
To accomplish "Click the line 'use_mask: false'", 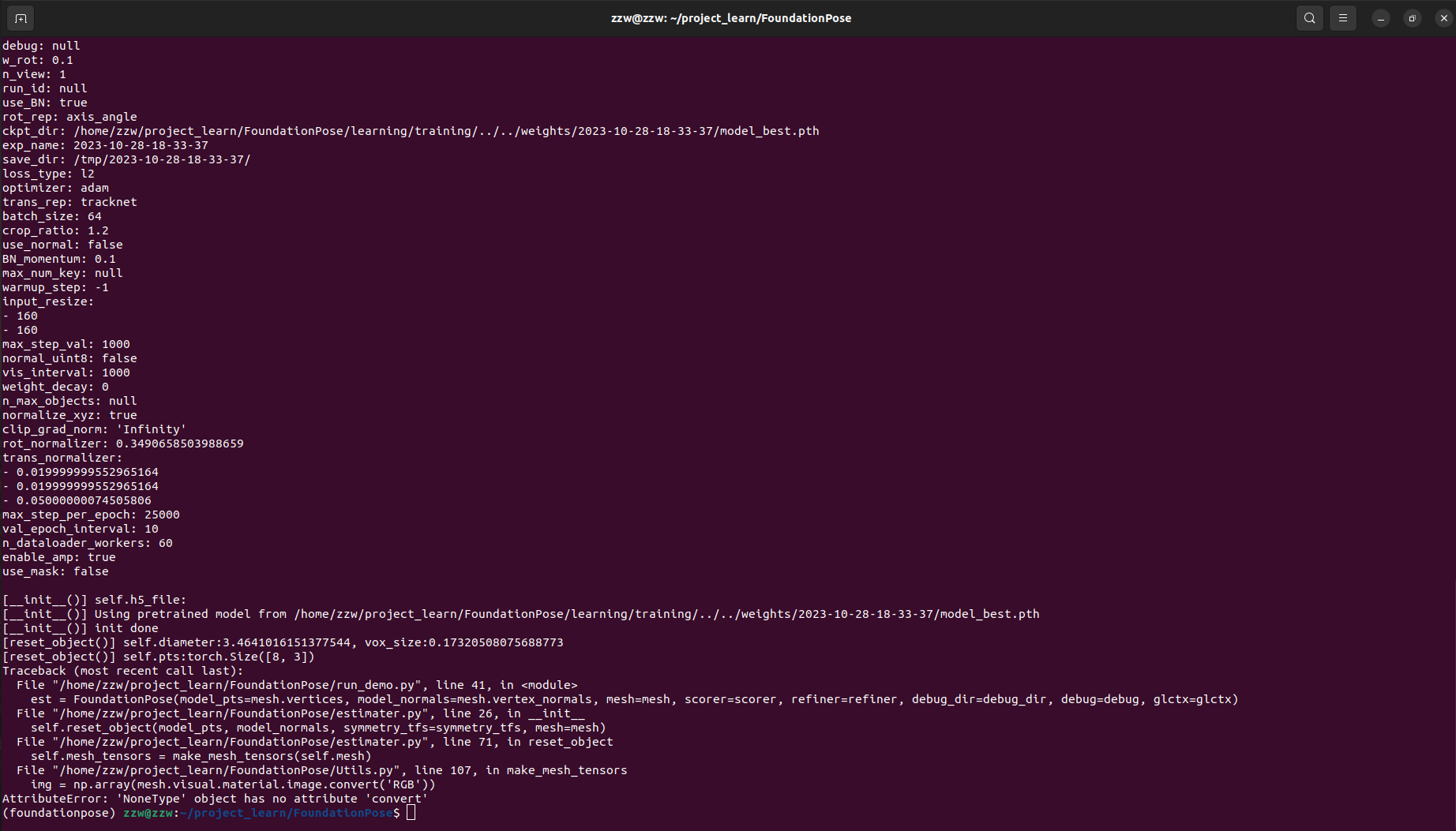I will (55, 571).
